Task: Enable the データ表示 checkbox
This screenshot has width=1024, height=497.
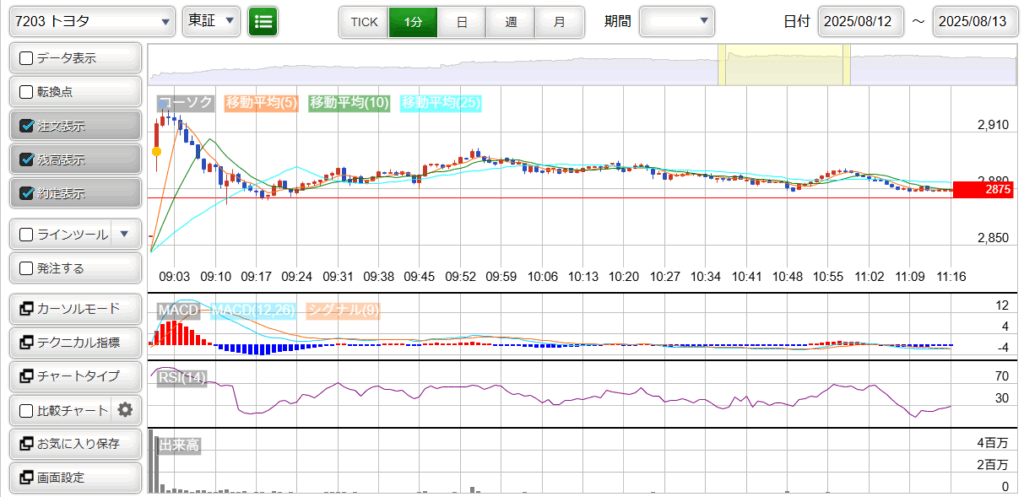Action: (x=26, y=58)
